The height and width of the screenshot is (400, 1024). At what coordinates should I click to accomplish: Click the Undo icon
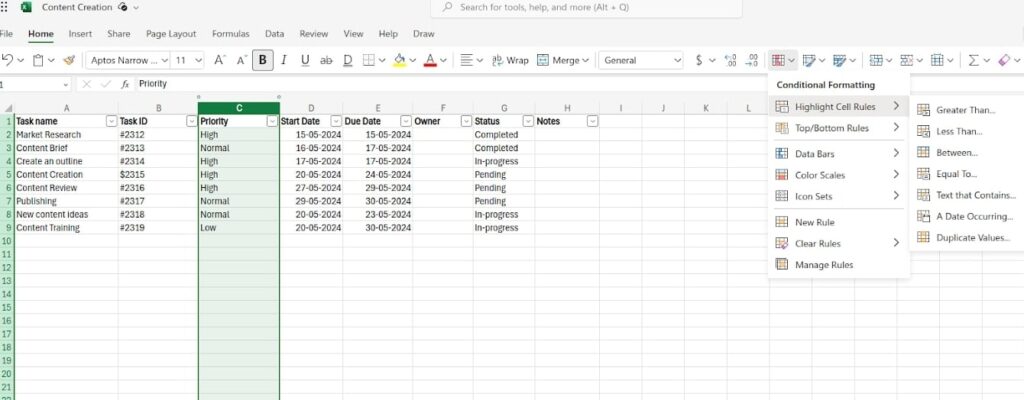click(x=7, y=59)
